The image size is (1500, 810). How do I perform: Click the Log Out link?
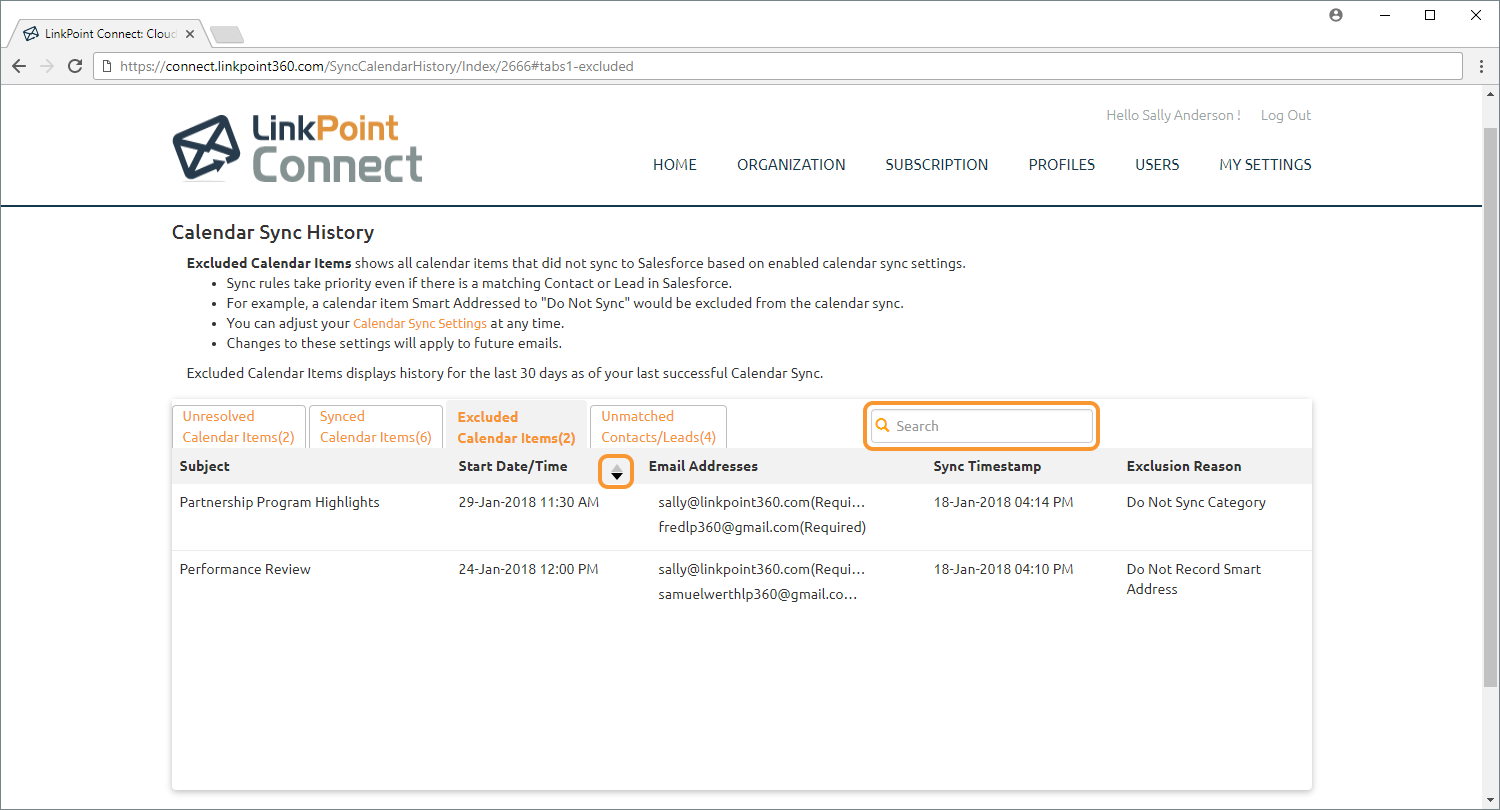point(1285,115)
